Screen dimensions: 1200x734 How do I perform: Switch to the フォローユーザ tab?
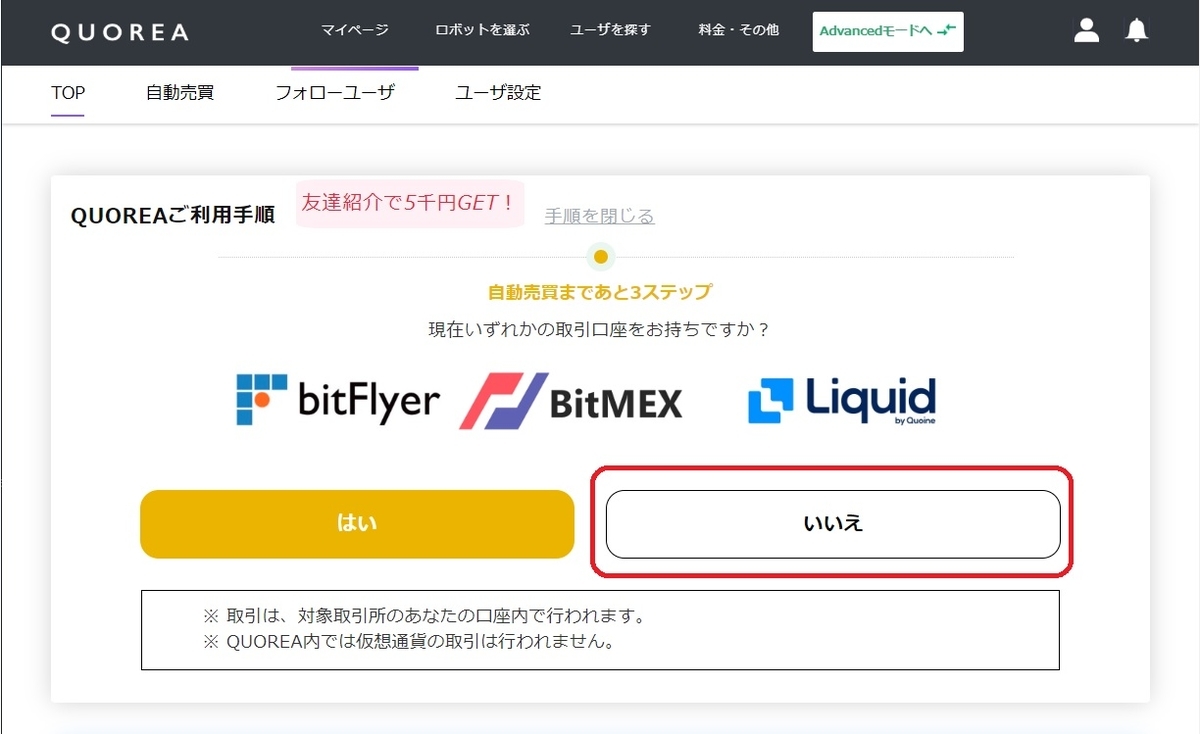pyautogui.click(x=335, y=93)
